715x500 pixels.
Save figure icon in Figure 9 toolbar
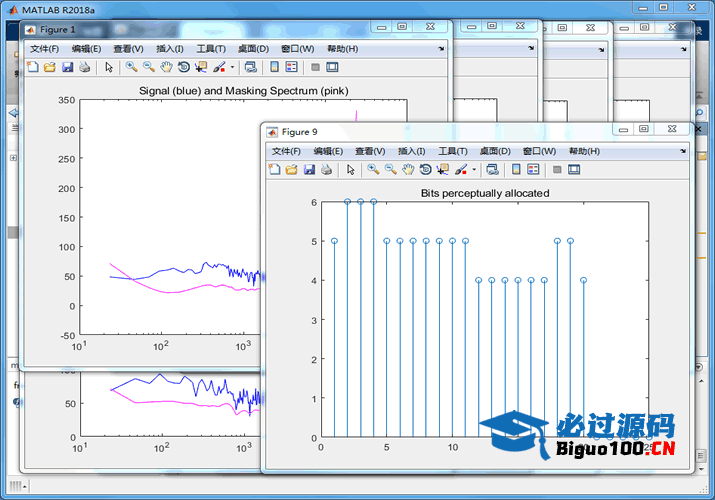pos(309,170)
